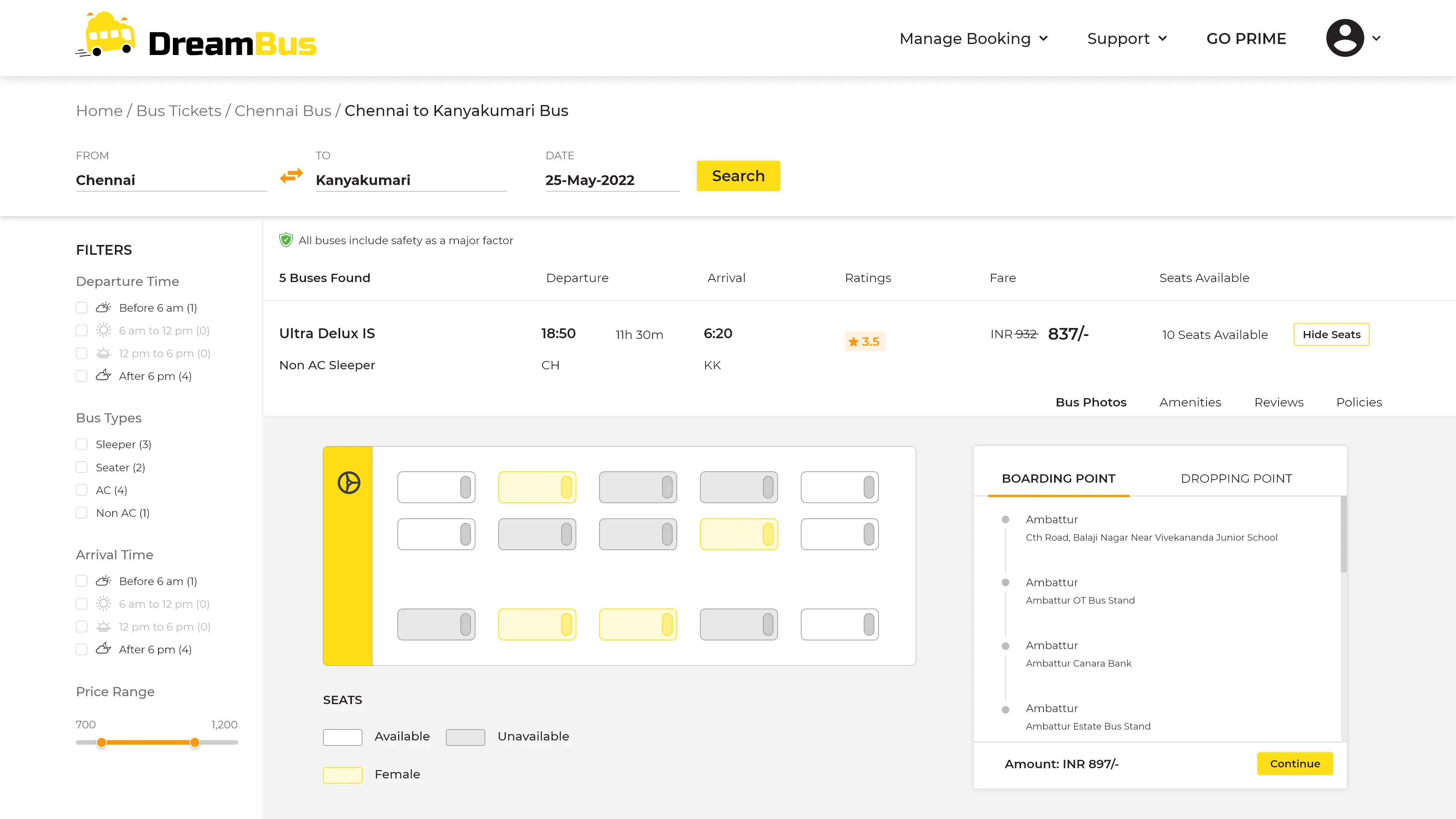
Task: Check the Sleeper bus type filter
Action: (82, 445)
